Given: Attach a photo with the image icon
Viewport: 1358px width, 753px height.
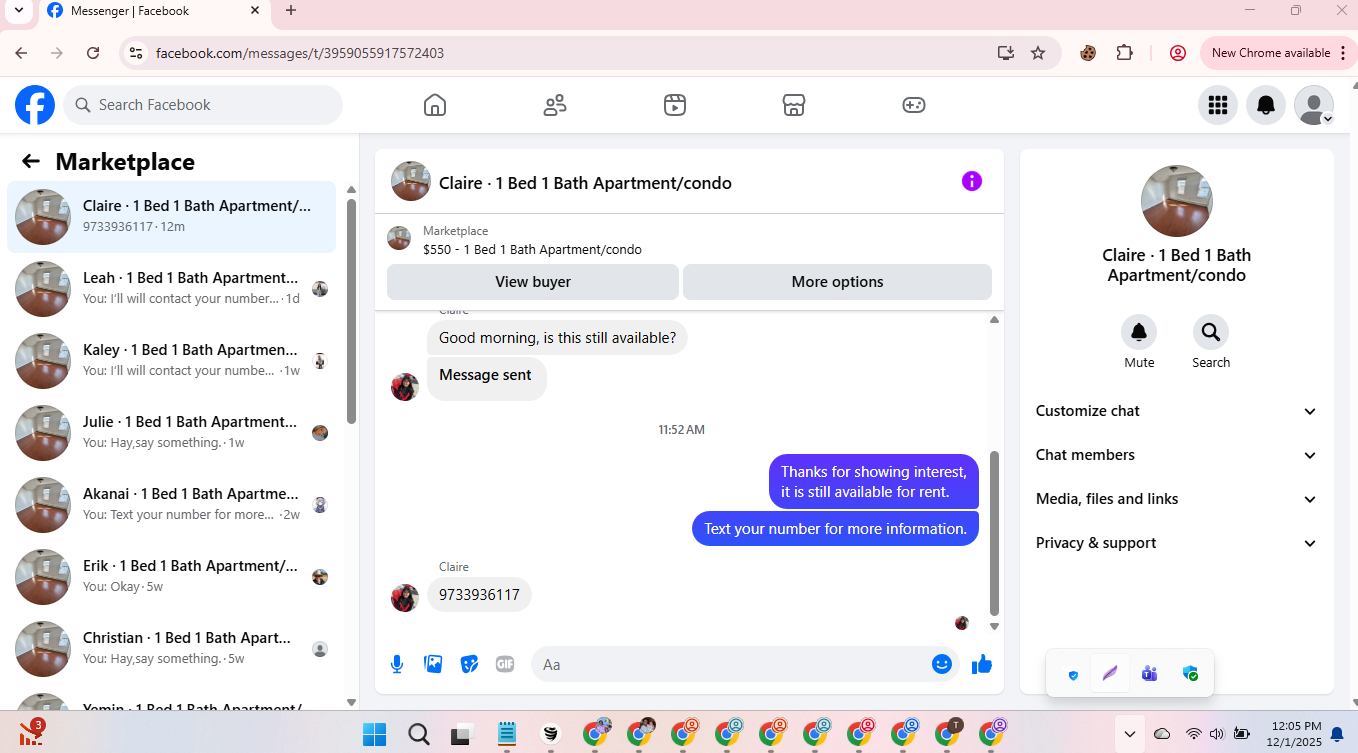Looking at the screenshot, I should click(x=433, y=664).
